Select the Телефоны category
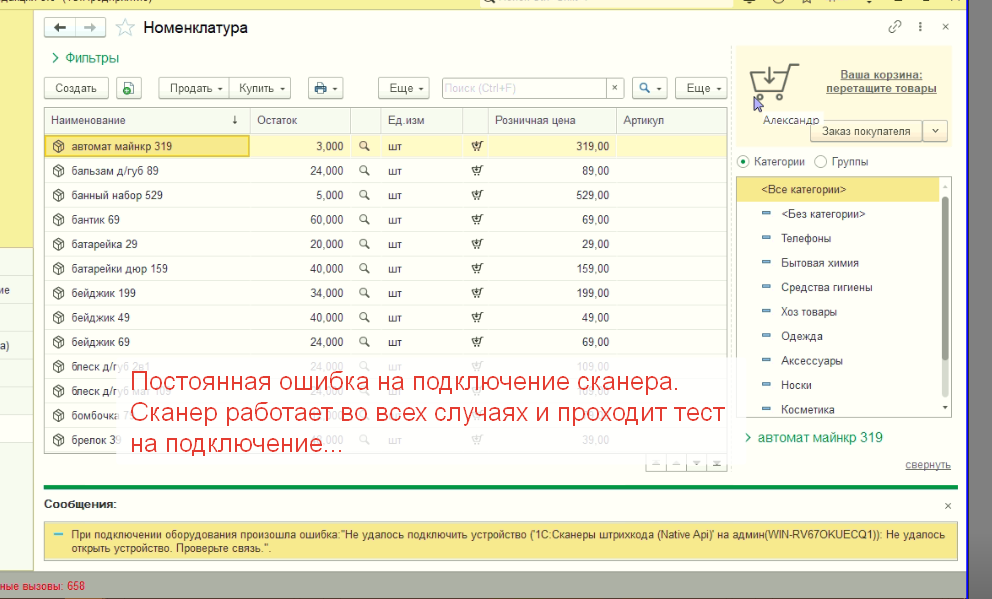The image size is (992, 599). 805,238
